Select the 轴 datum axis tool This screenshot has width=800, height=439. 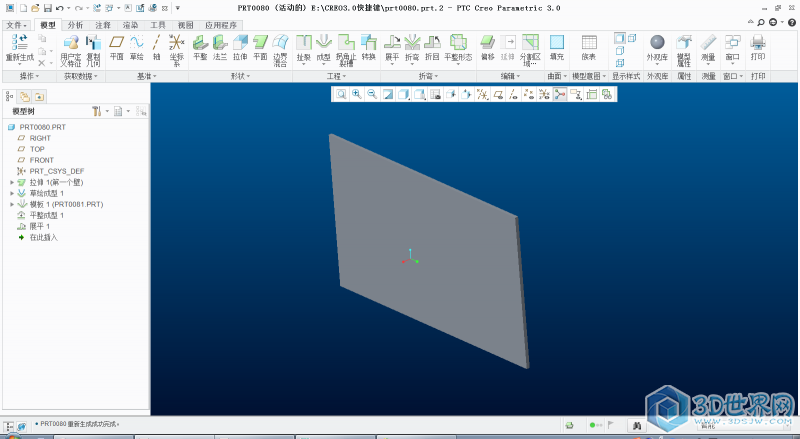(157, 47)
